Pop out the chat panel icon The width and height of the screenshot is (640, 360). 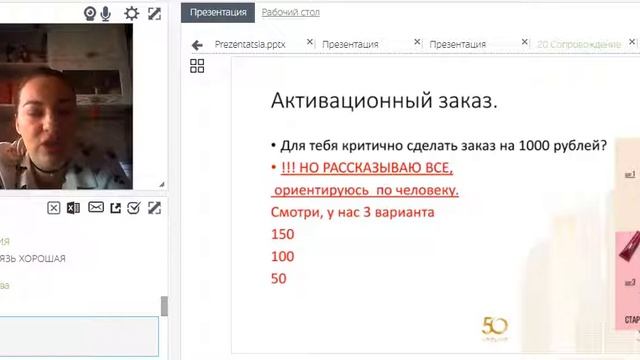[x=116, y=208]
